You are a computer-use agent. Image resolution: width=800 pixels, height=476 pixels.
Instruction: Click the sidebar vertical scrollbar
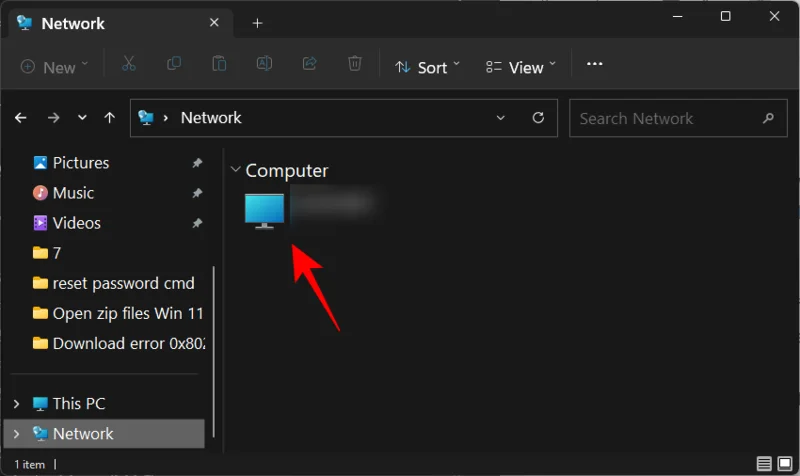pyautogui.click(x=213, y=352)
